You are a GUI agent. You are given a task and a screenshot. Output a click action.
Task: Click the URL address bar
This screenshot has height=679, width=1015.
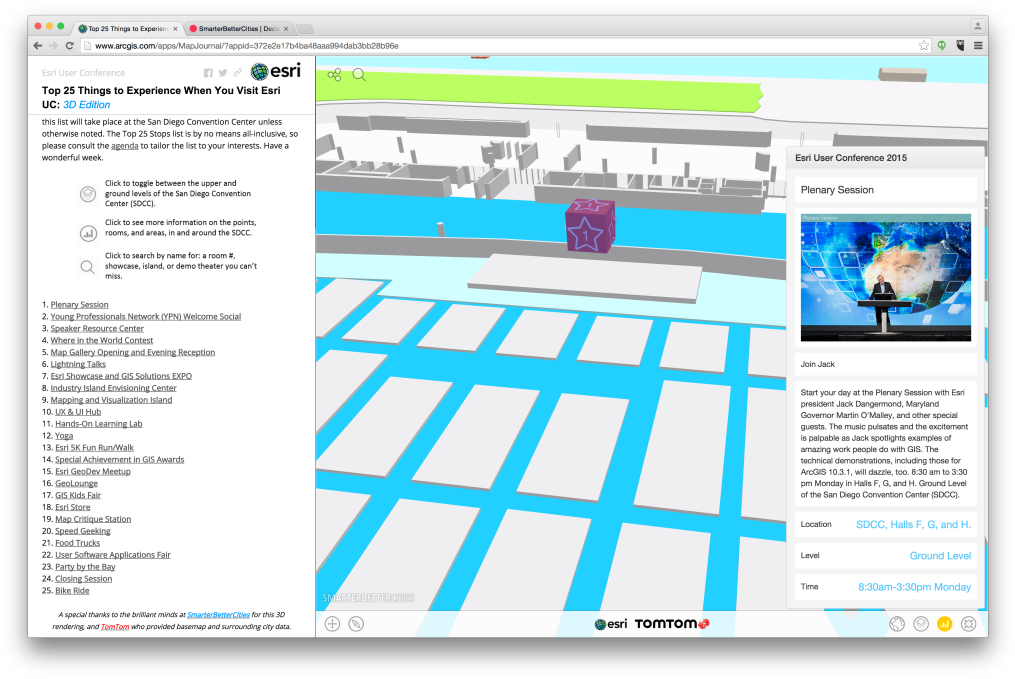[x=498, y=46]
